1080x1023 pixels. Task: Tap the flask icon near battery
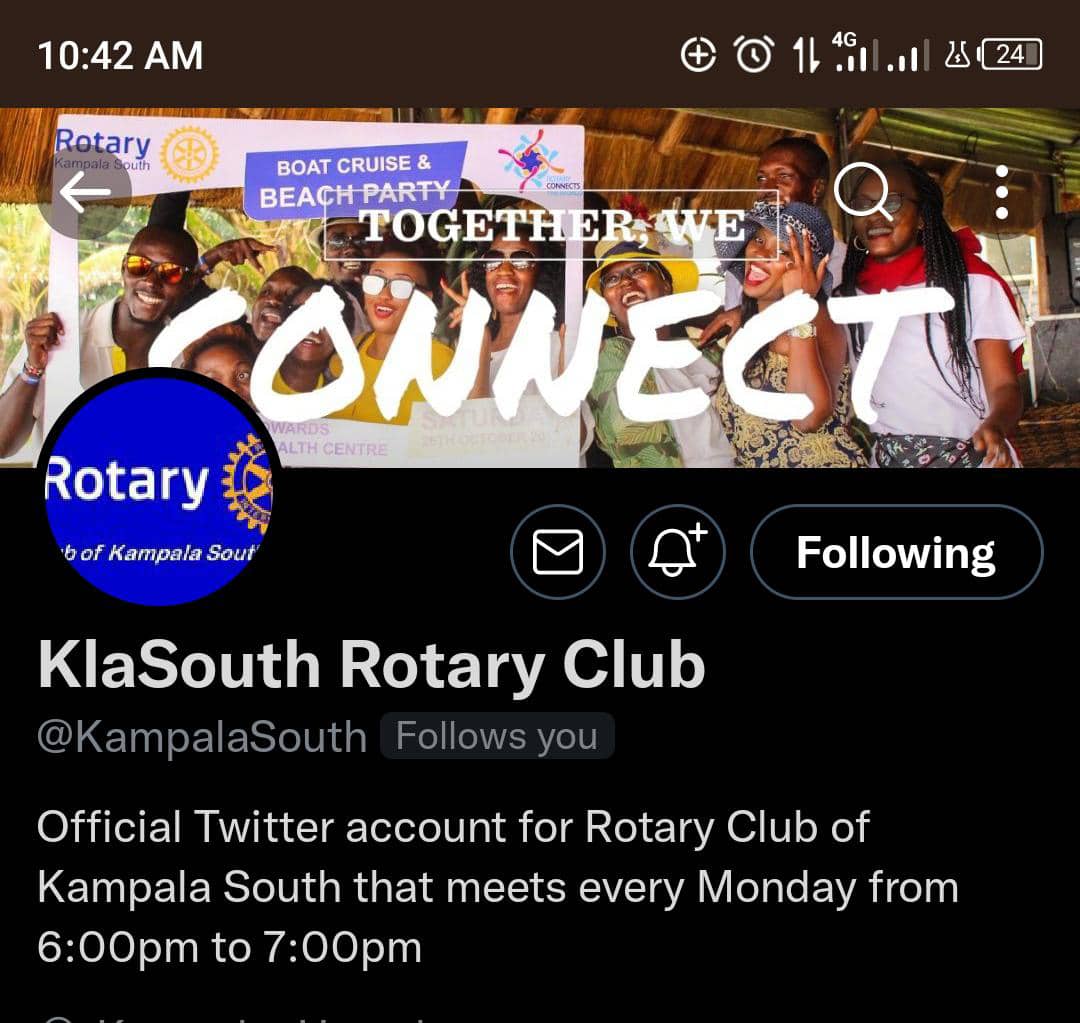pos(957,54)
